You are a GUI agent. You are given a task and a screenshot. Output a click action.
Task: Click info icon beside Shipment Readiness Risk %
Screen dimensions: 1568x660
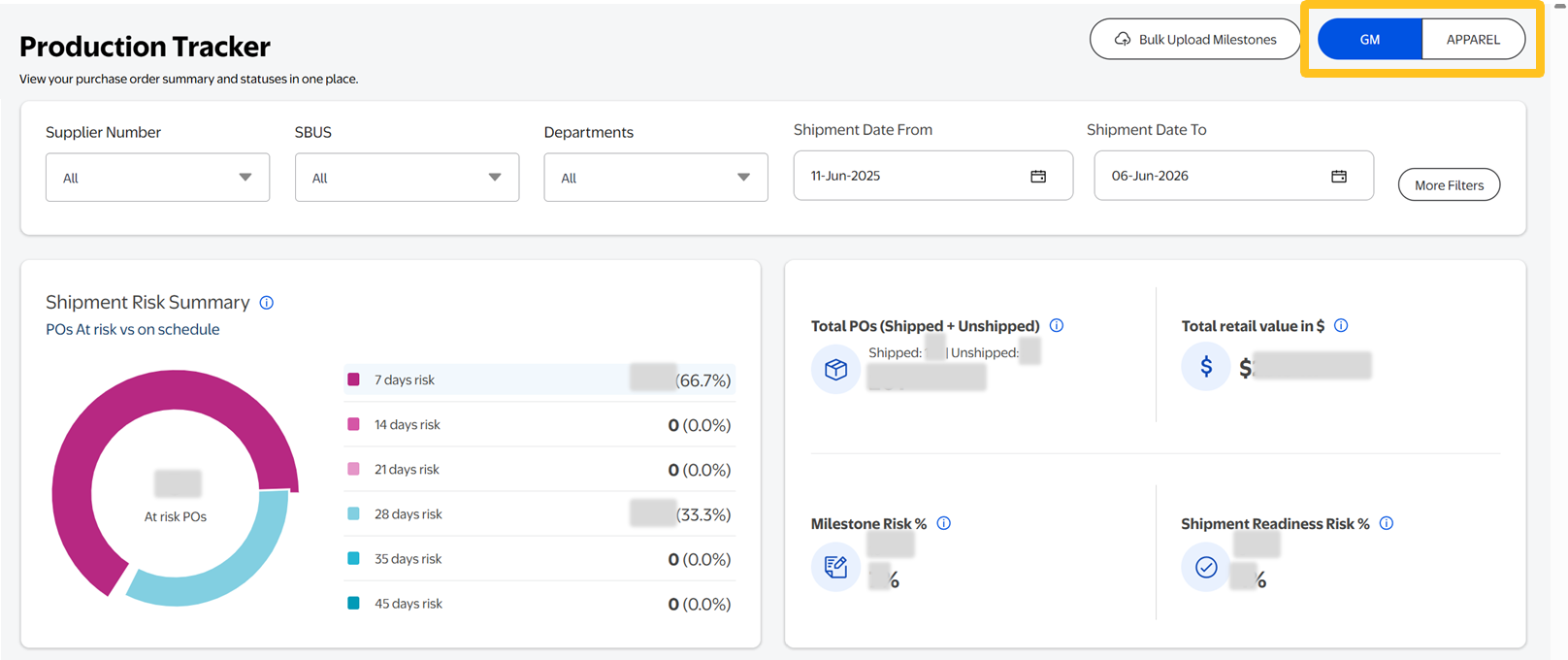(1387, 524)
